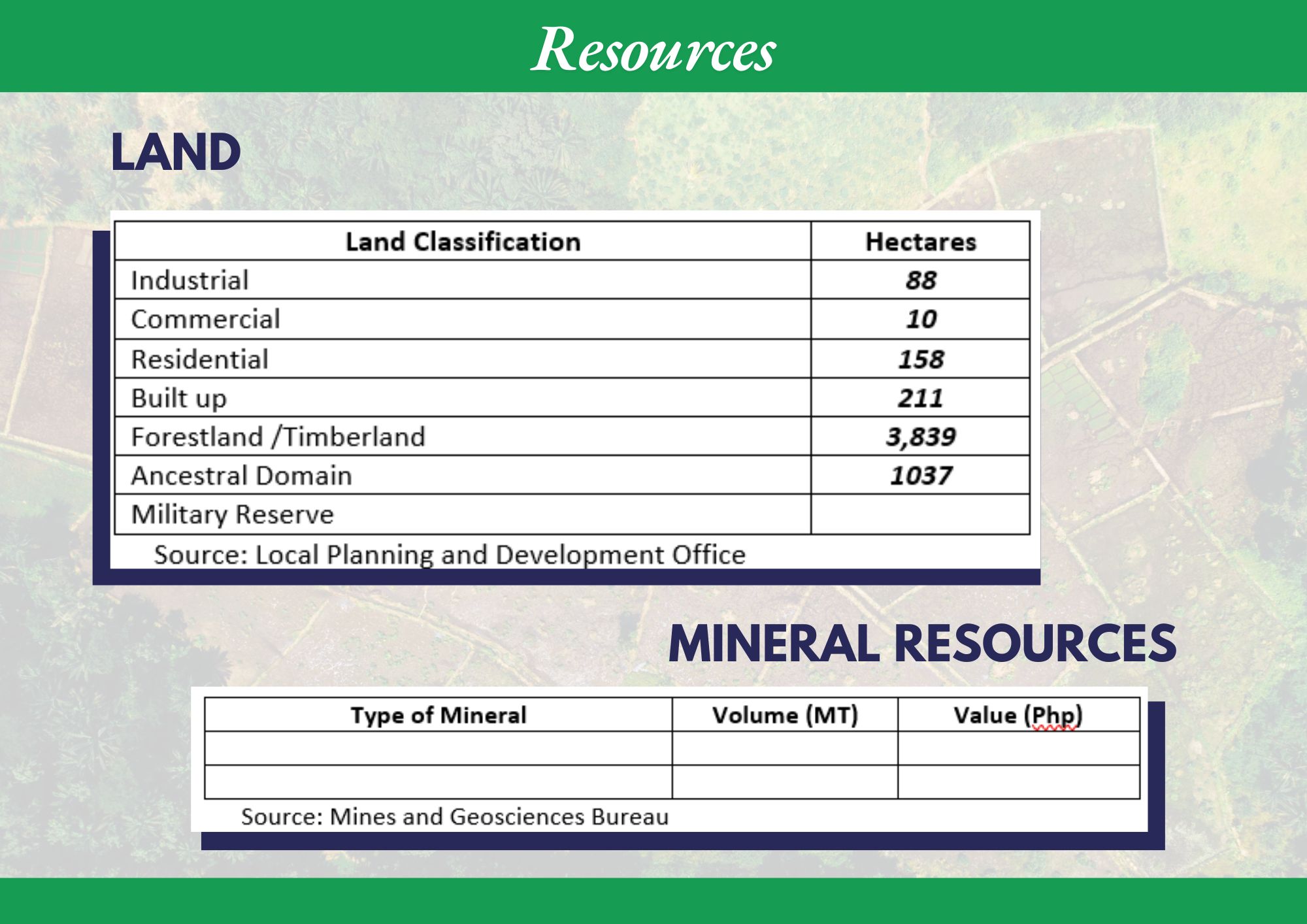Click the 'Source: Local Planning and Development Office' note
This screenshot has width=1307, height=924.
450,555
